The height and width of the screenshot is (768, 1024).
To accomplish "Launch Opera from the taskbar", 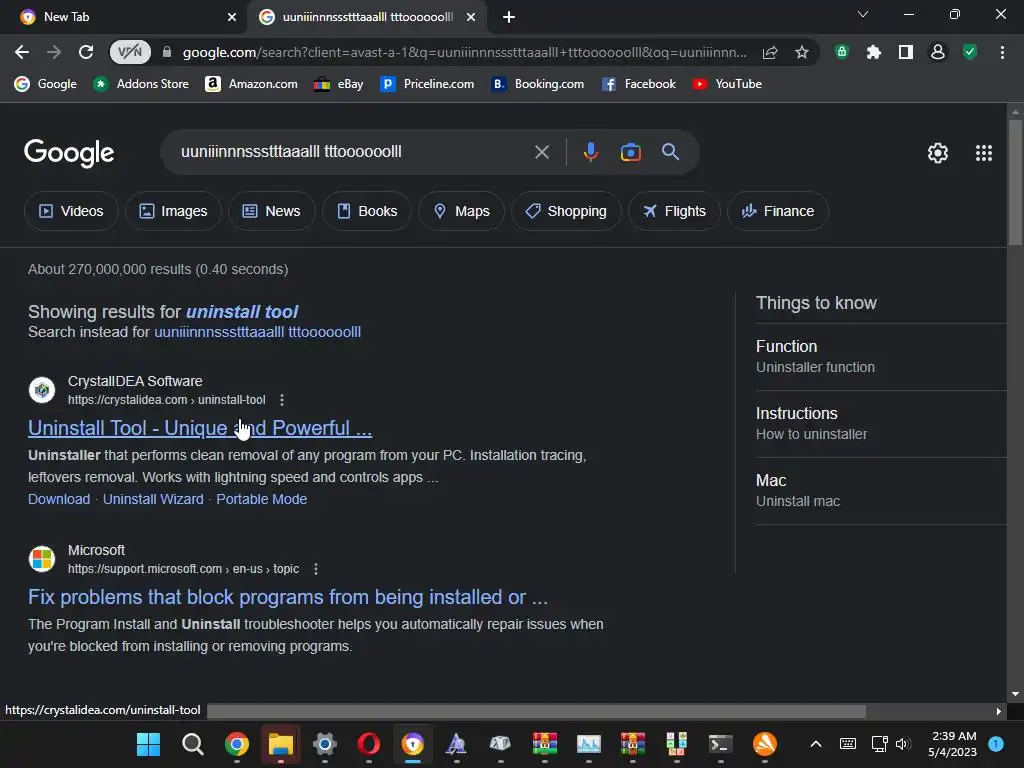I will coord(369,744).
